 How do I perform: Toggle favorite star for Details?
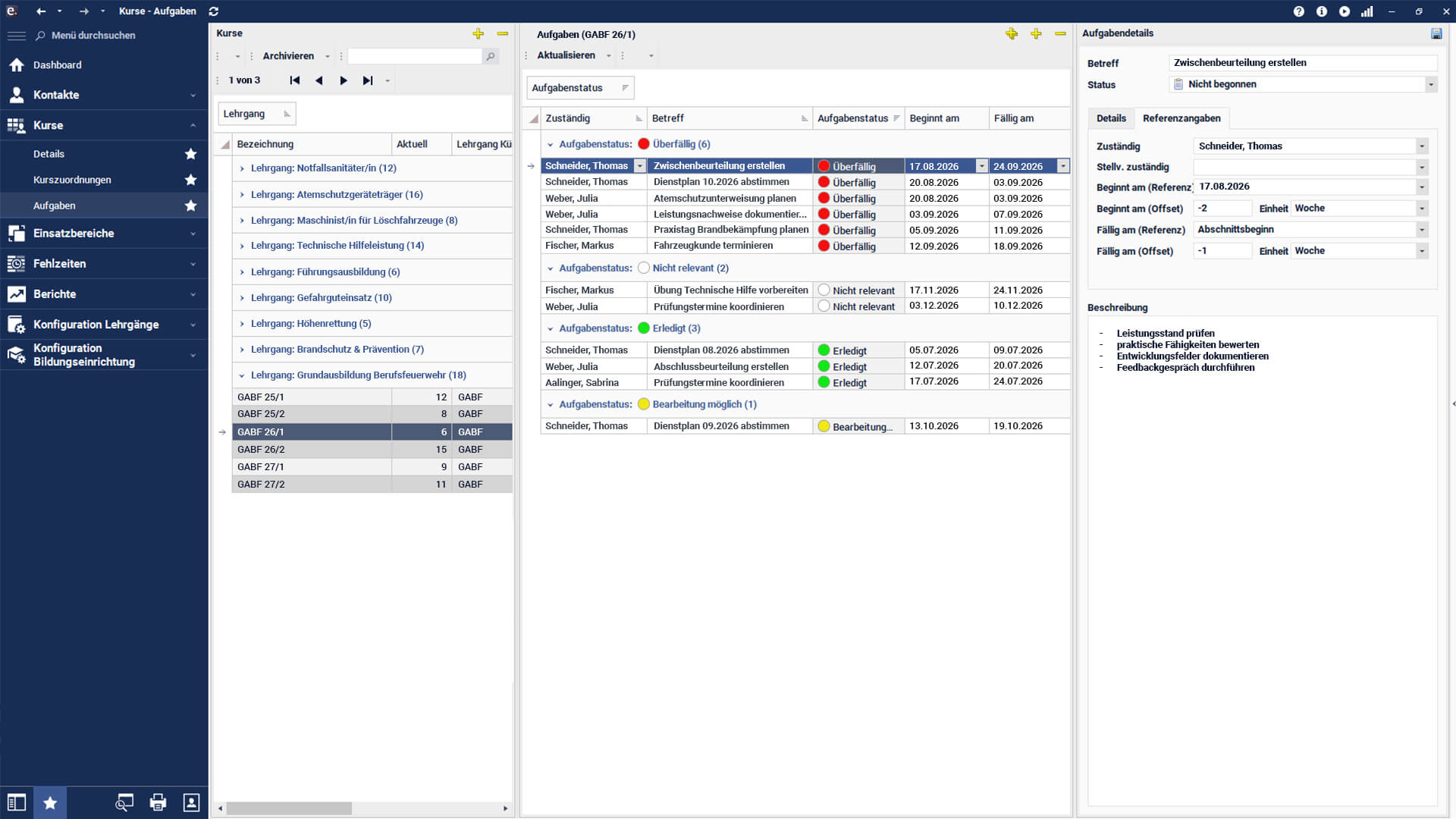(x=191, y=154)
